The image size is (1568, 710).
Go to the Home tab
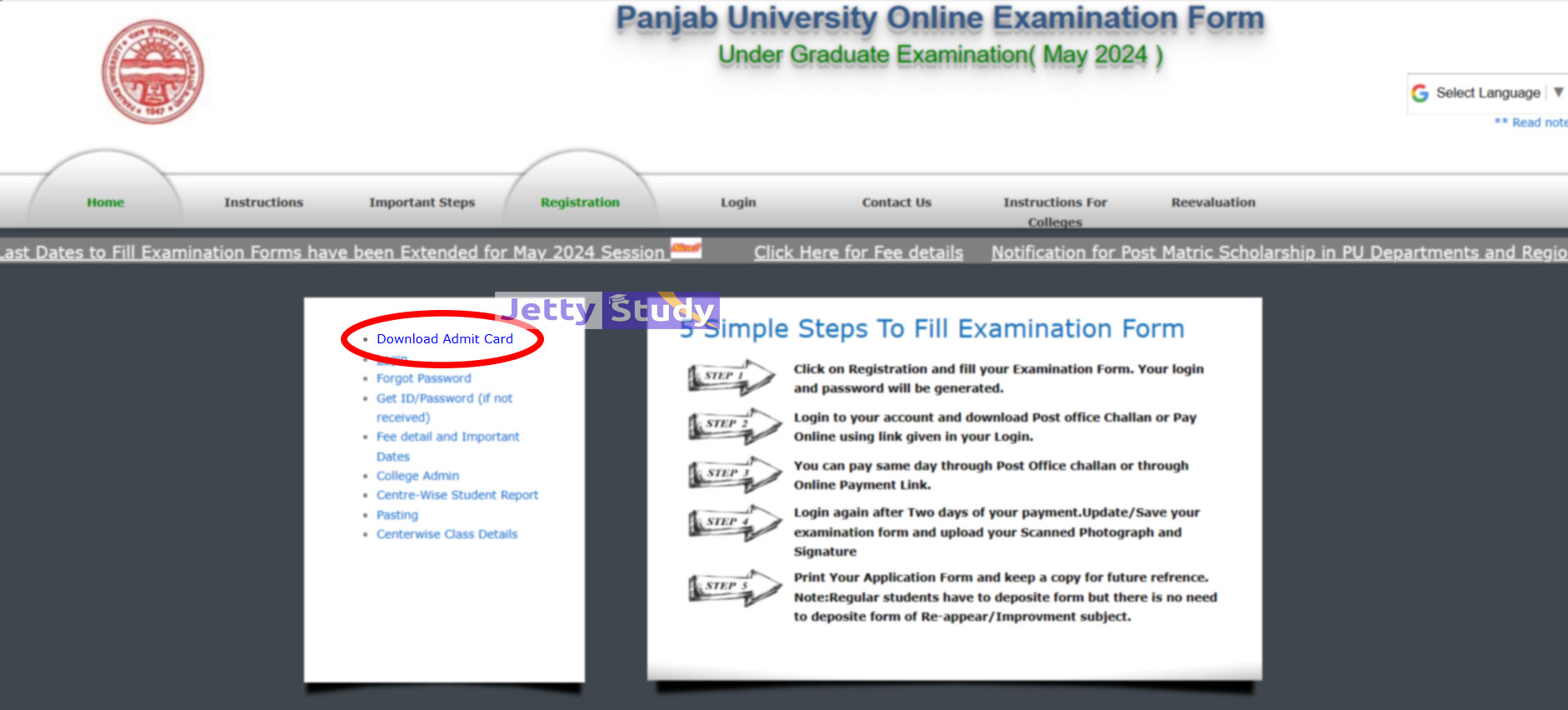105,202
